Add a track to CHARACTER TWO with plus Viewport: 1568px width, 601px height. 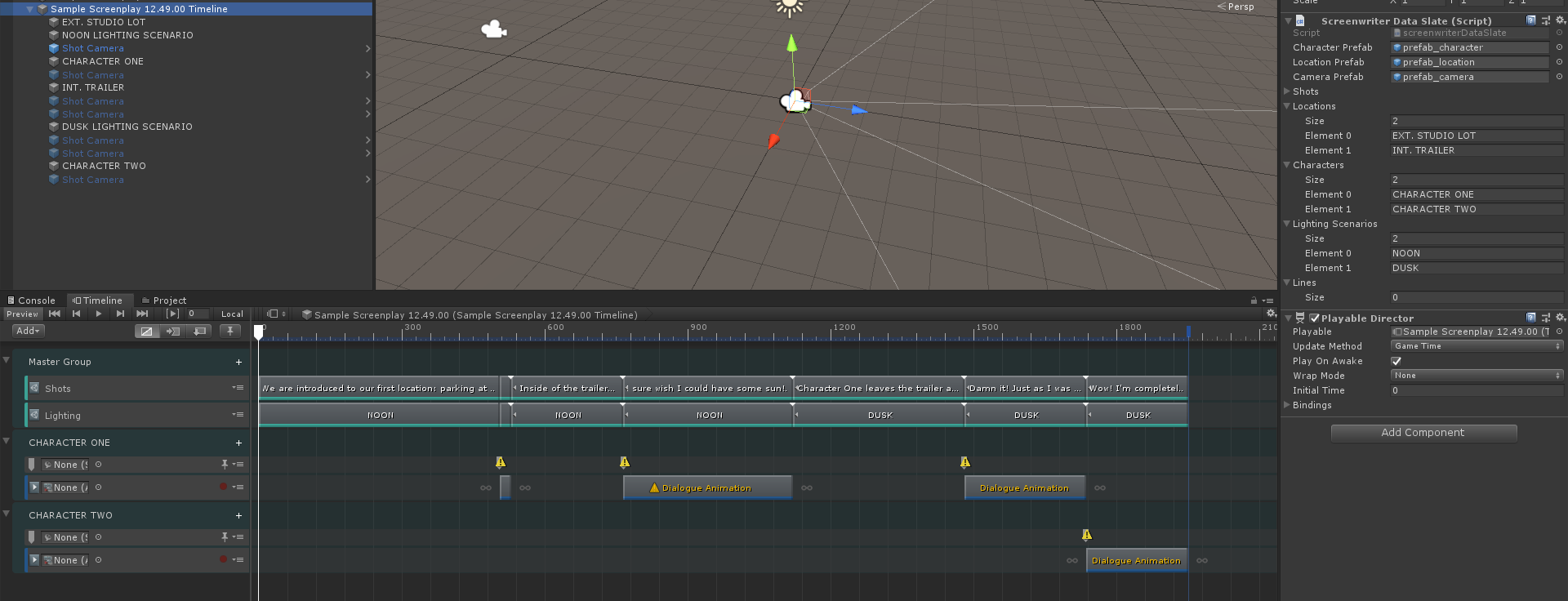[x=238, y=515]
